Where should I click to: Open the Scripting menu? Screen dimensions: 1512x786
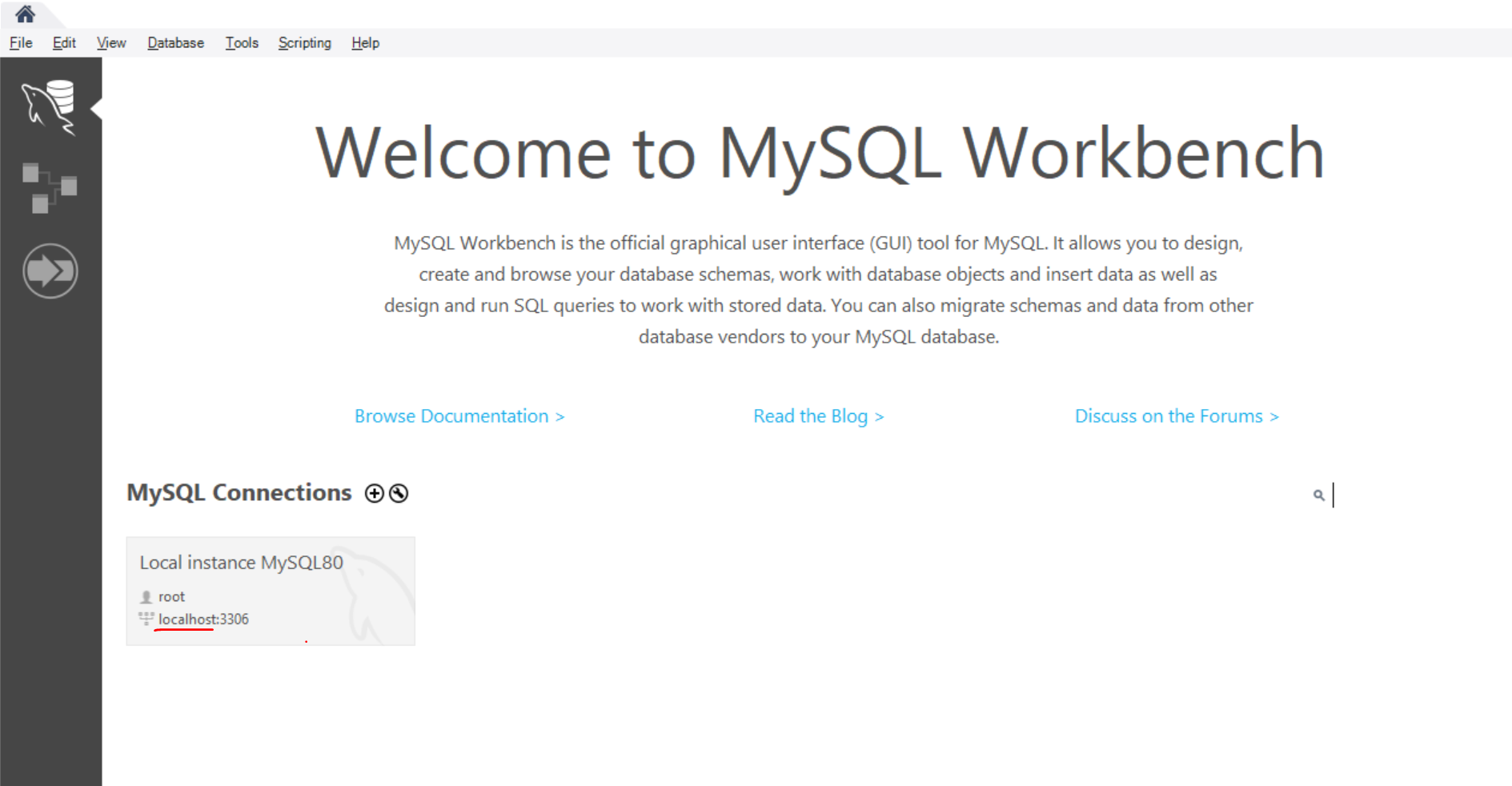click(304, 43)
